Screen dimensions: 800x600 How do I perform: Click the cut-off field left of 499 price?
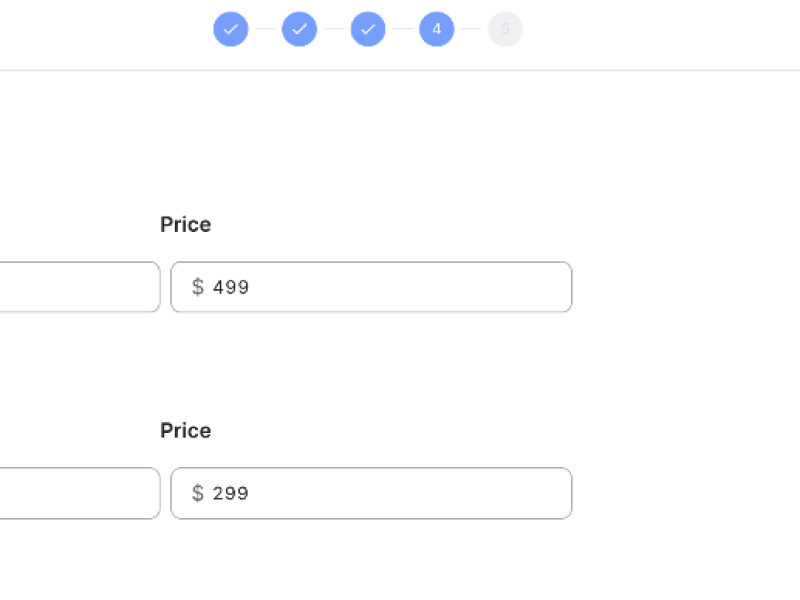click(78, 287)
